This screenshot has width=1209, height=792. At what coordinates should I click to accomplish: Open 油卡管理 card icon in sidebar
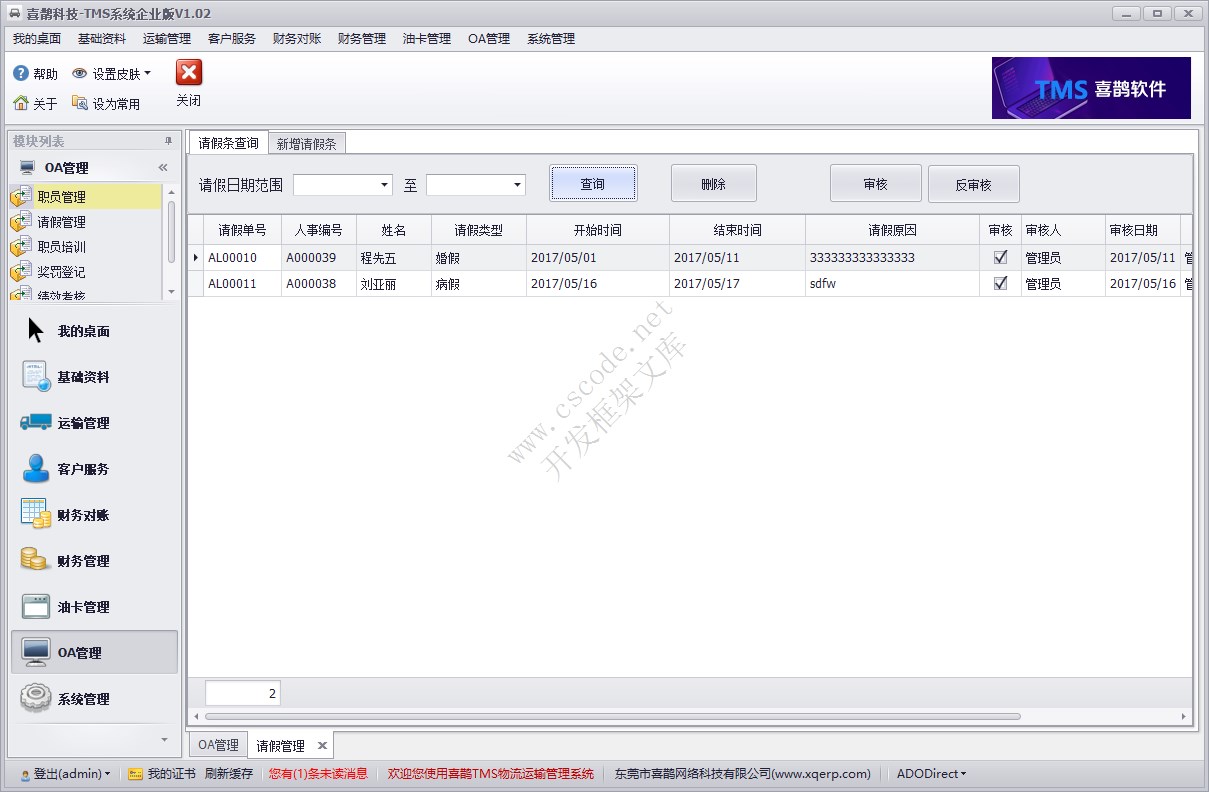pos(36,606)
